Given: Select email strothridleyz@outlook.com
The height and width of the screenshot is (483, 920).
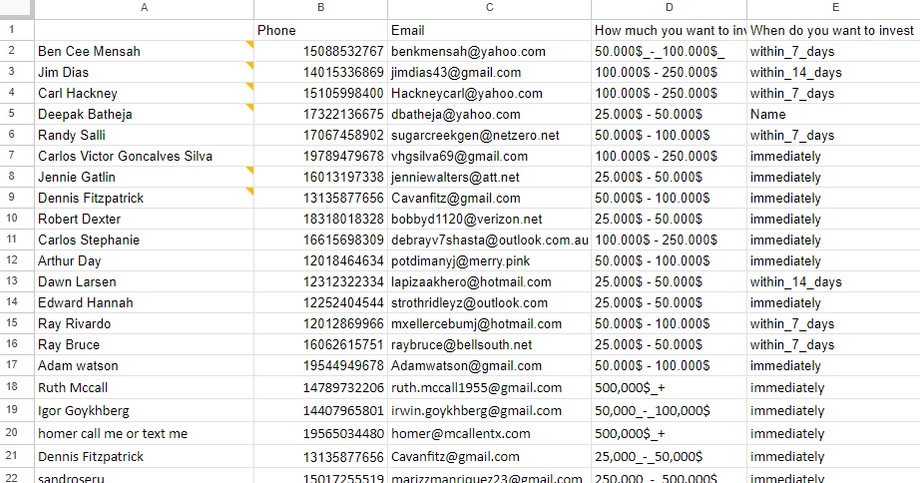Looking at the screenshot, I should tap(489, 302).
